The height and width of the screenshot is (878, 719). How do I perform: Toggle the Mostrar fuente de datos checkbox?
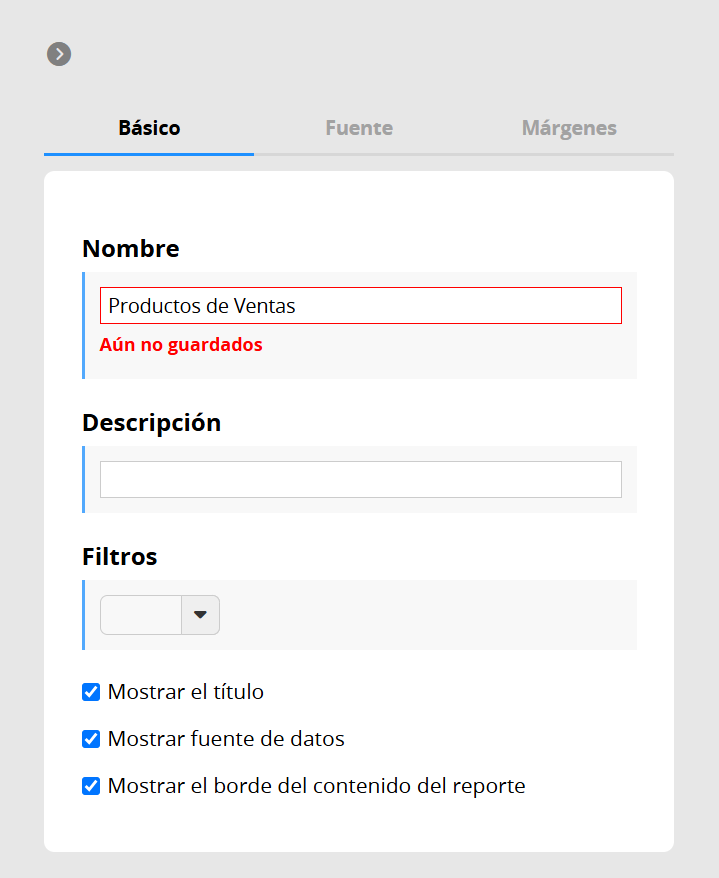click(x=91, y=739)
